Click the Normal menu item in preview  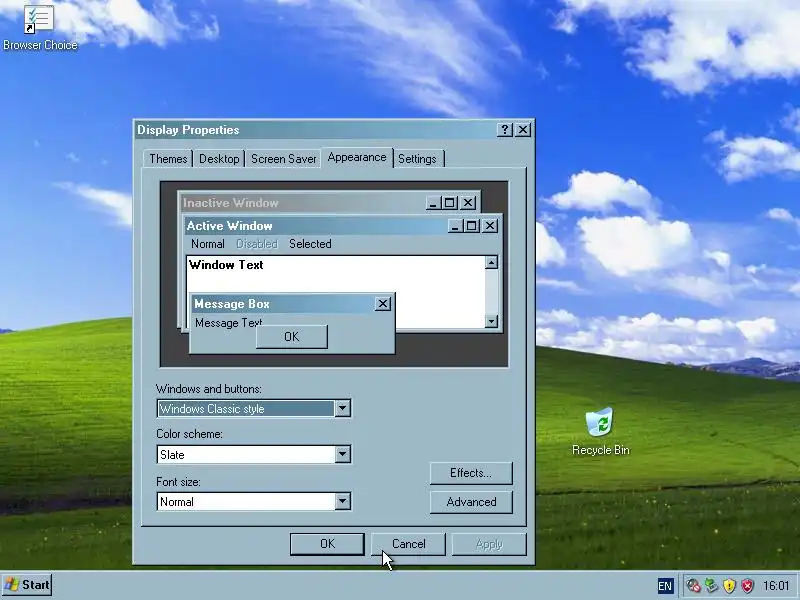[x=208, y=244]
